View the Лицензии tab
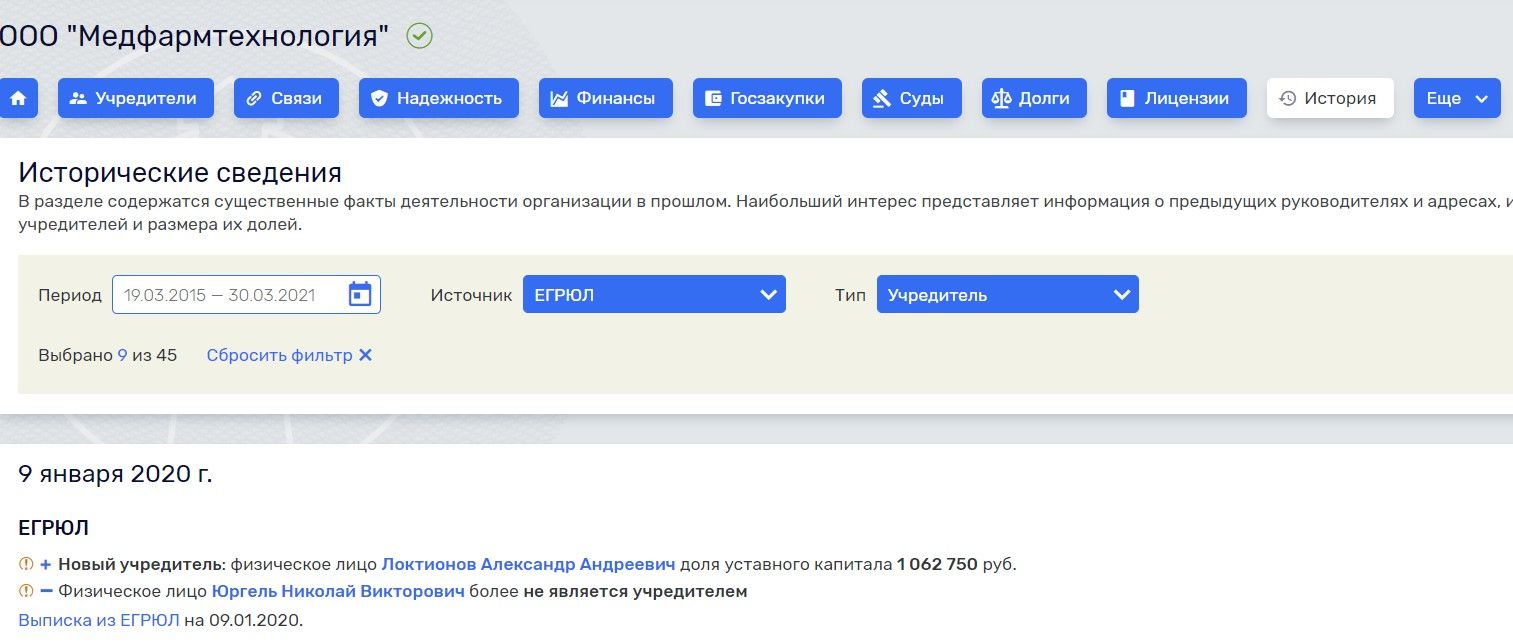Viewport: 1513px width, 644px height. click(1177, 98)
